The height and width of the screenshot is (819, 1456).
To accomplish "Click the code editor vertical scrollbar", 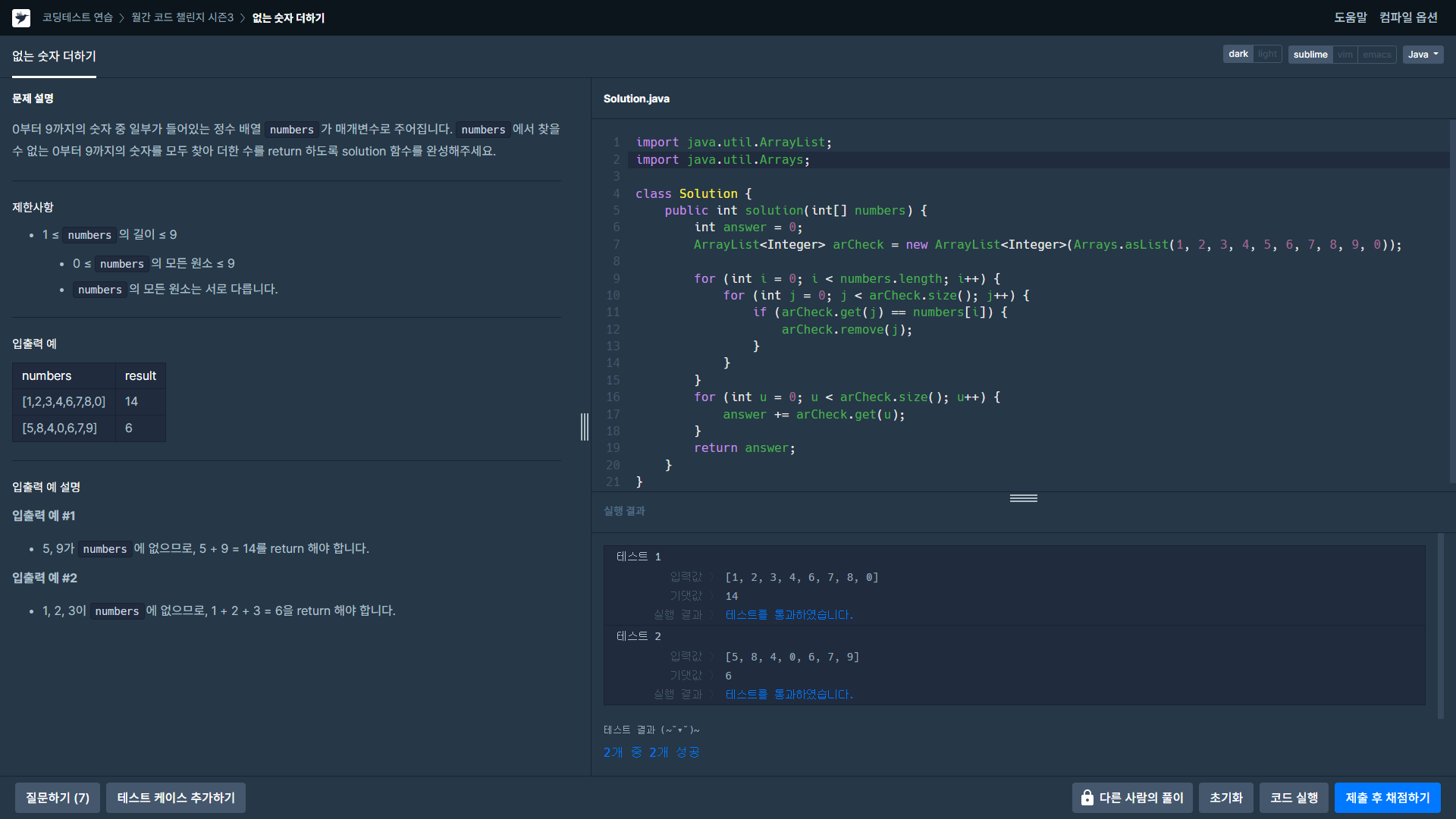I will (1452, 302).
